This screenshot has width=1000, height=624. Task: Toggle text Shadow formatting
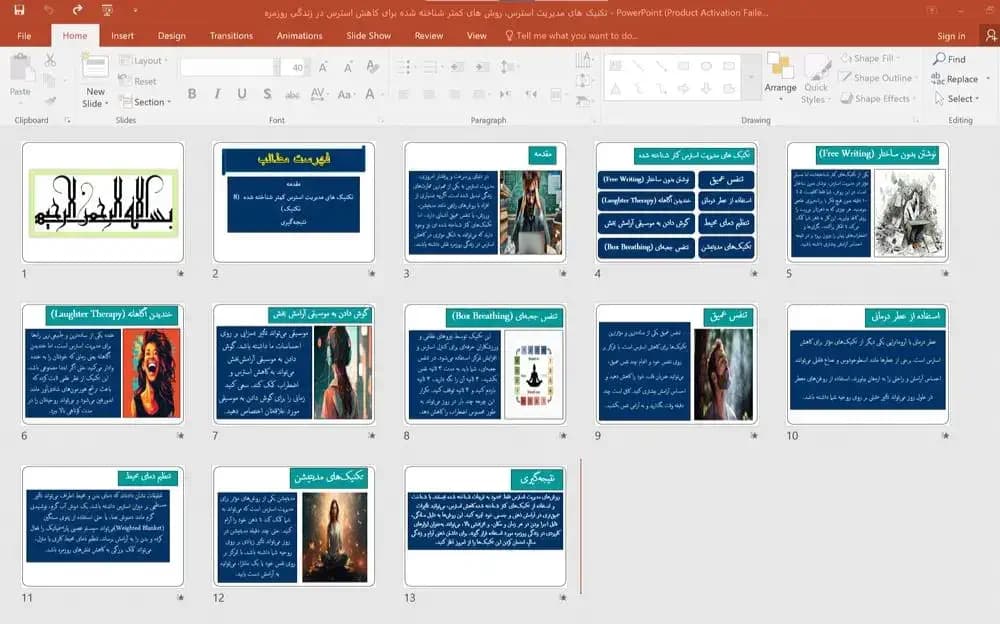[267, 94]
